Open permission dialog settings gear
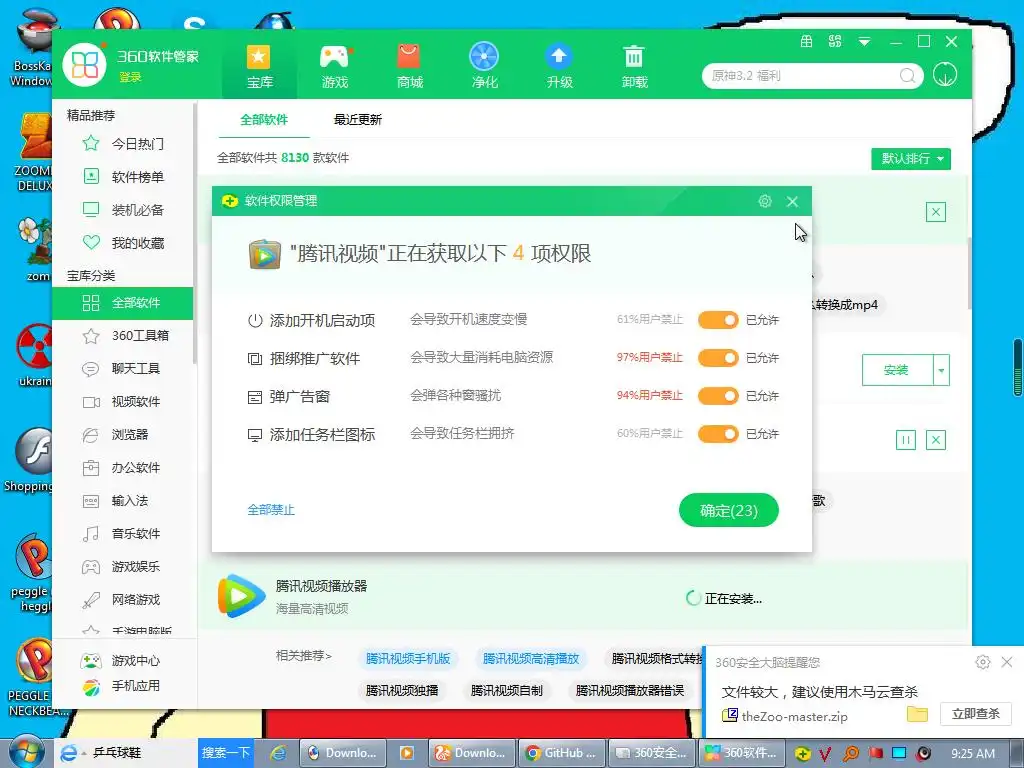 click(x=765, y=201)
